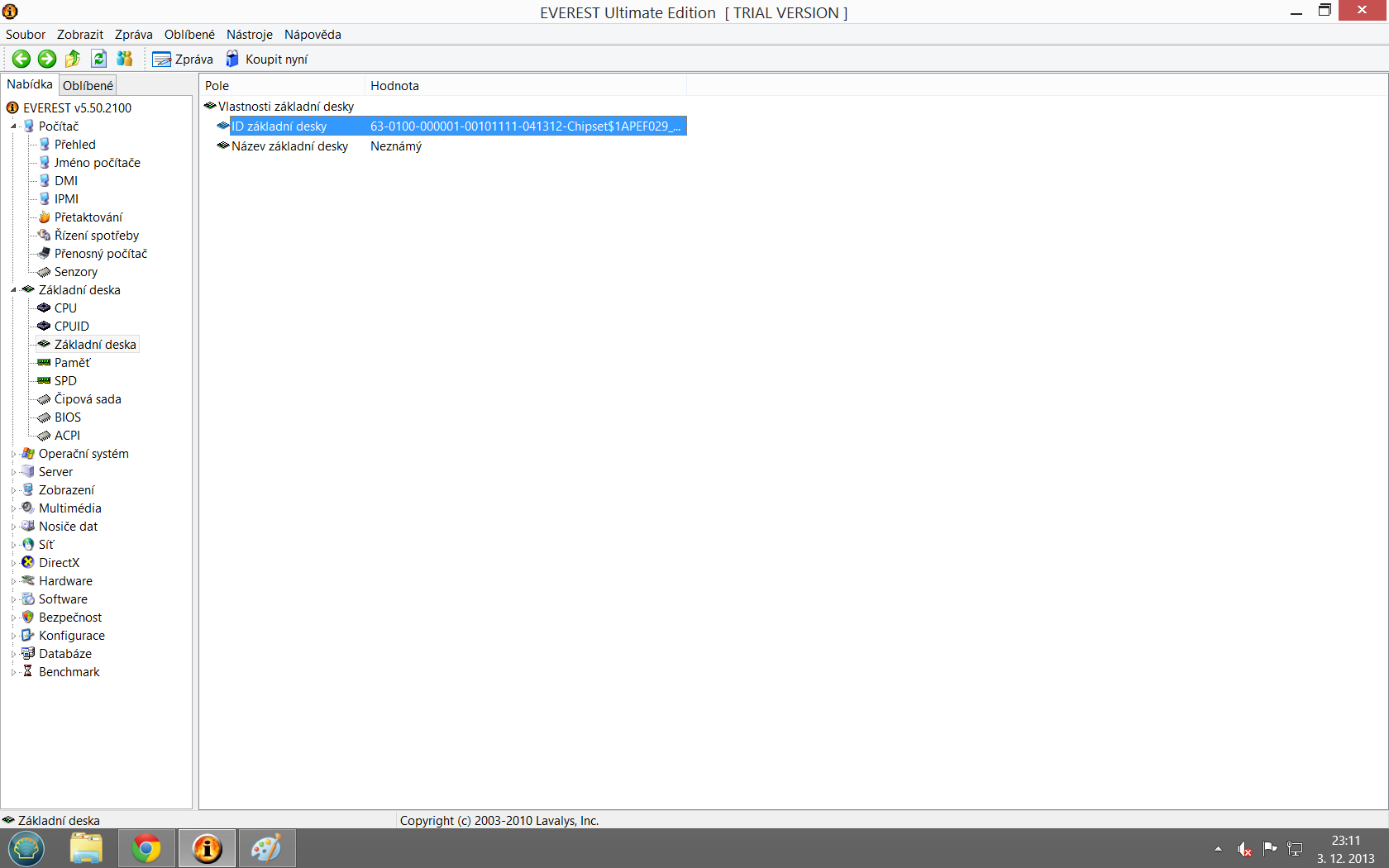Click the Refresh toolbar icon
1389x868 pixels.
click(99, 59)
